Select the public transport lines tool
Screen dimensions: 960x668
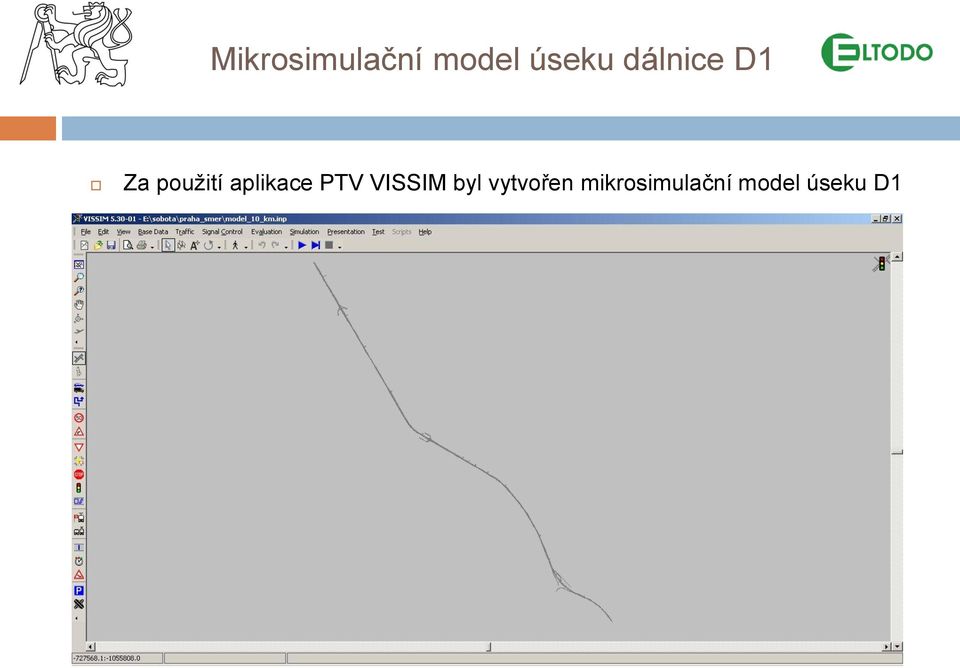pos(79,531)
